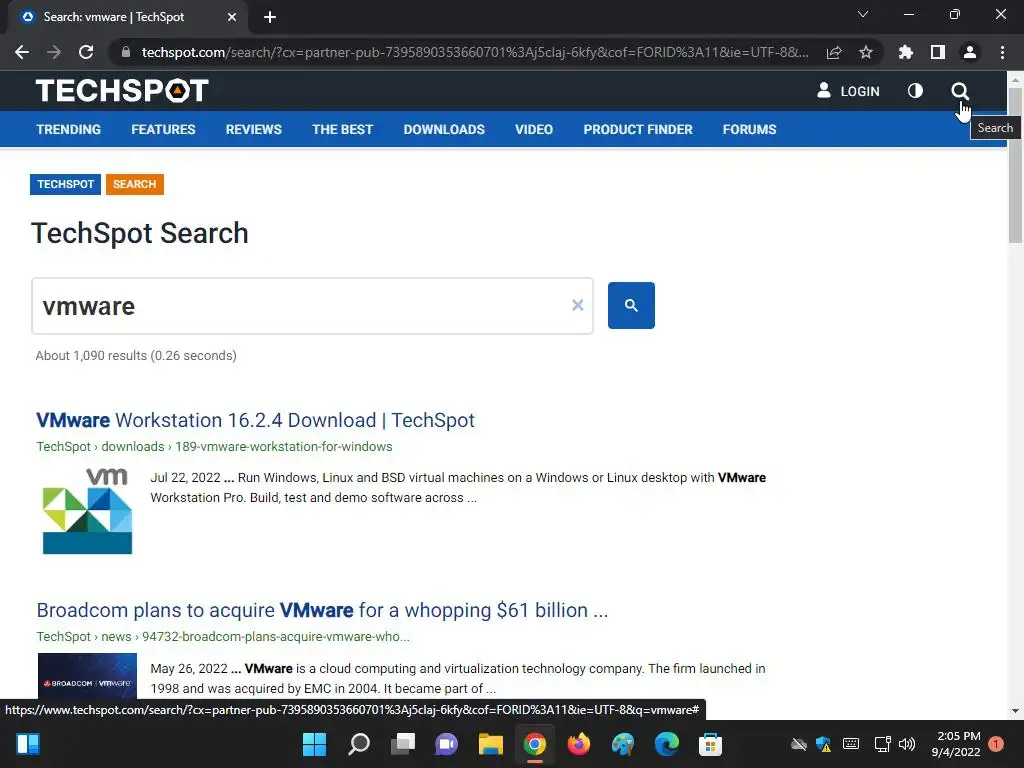Clear the search box with the X icon
This screenshot has width=1024, height=768.
click(577, 305)
